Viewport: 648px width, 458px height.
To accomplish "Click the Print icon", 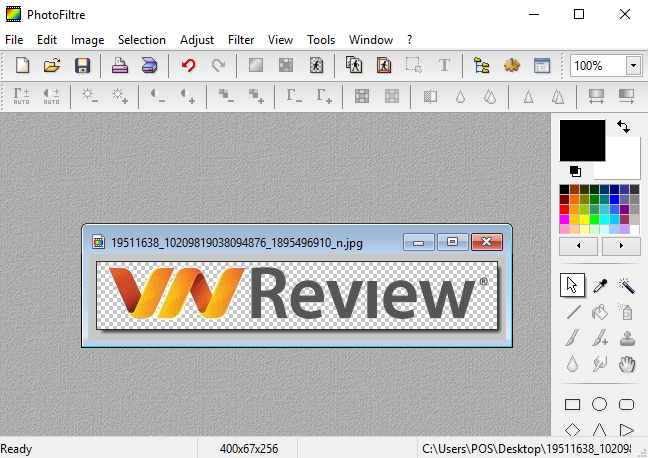I will (119, 66).
